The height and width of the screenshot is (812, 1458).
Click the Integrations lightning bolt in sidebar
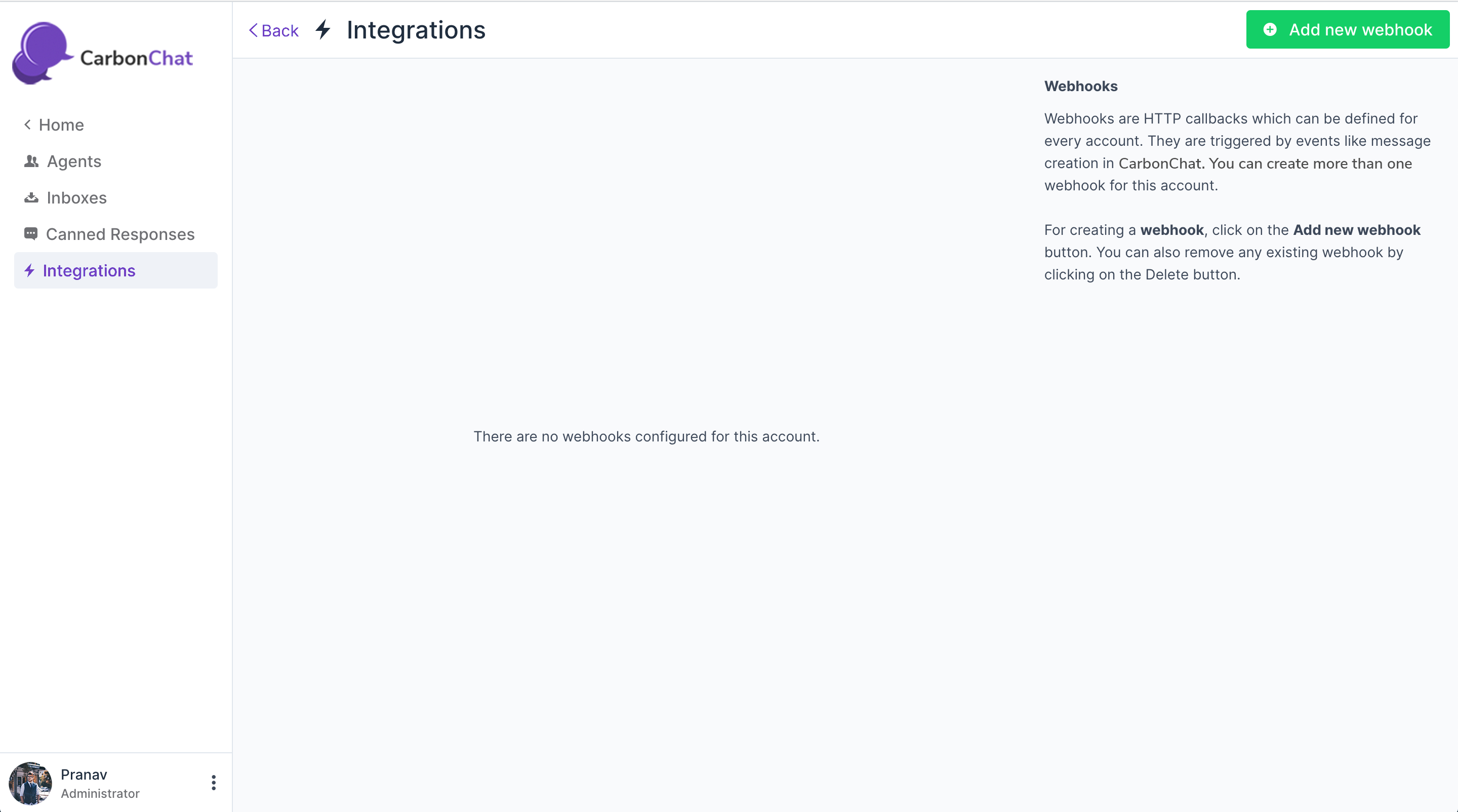coord(29,270)
